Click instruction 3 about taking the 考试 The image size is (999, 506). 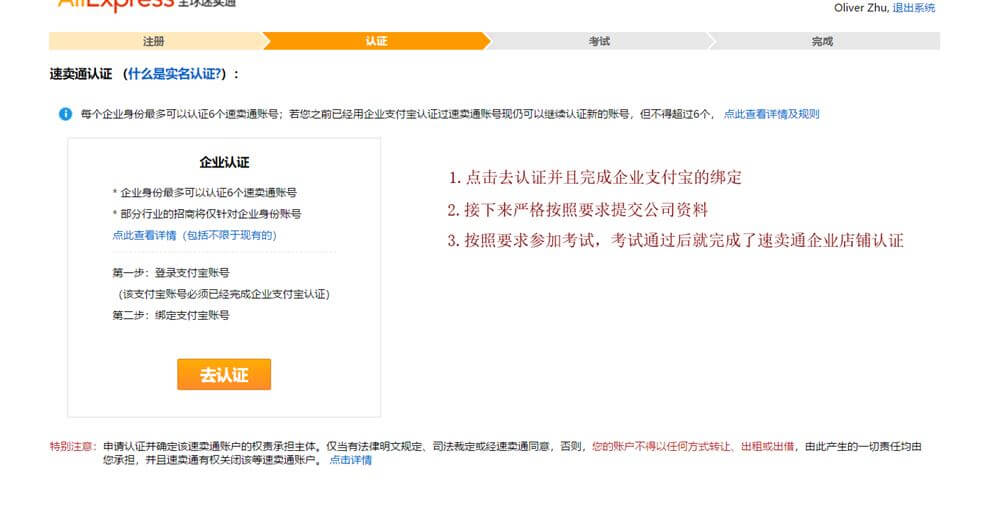675,241
